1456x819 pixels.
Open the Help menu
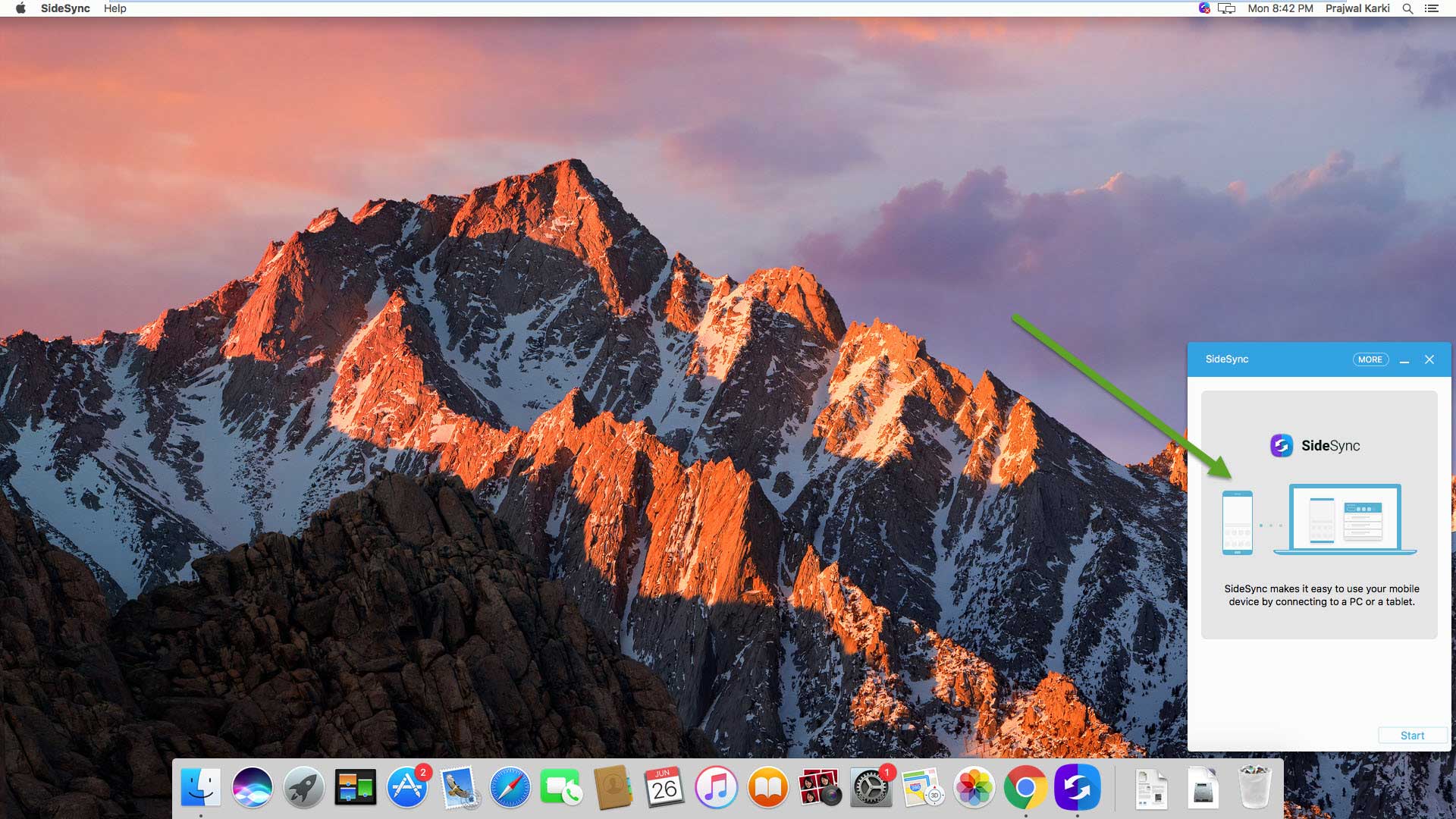tap(115, 8)
